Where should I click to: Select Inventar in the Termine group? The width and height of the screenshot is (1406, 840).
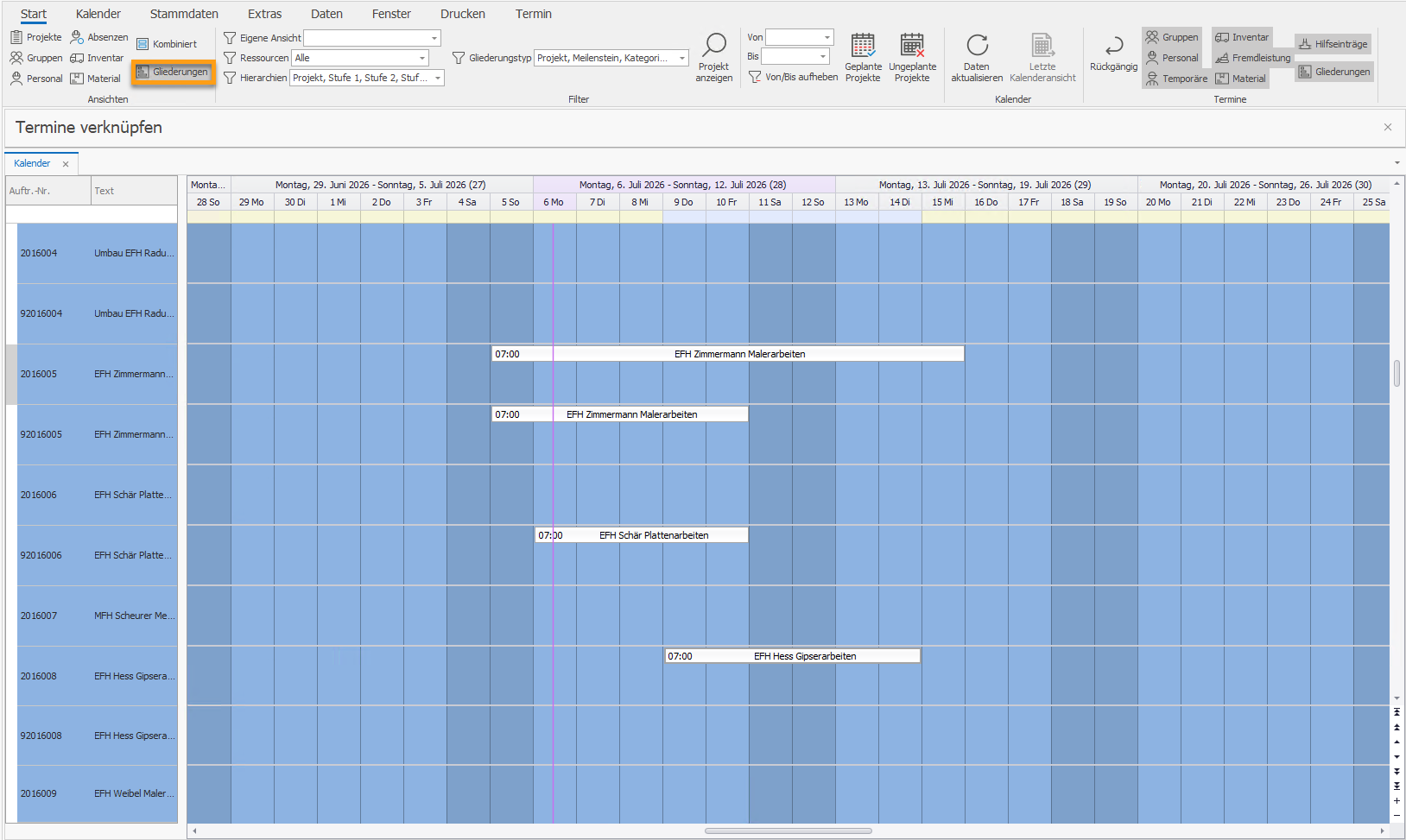[1242, 37]
